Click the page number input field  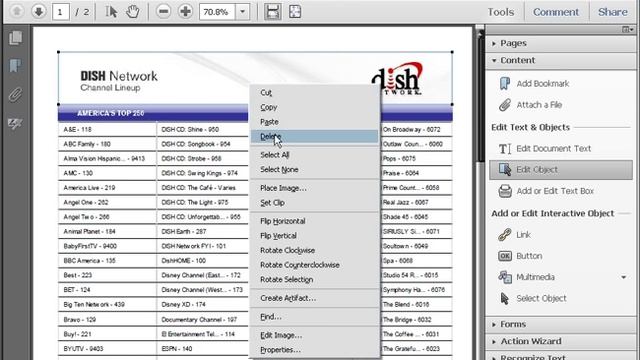pos(60,12)
